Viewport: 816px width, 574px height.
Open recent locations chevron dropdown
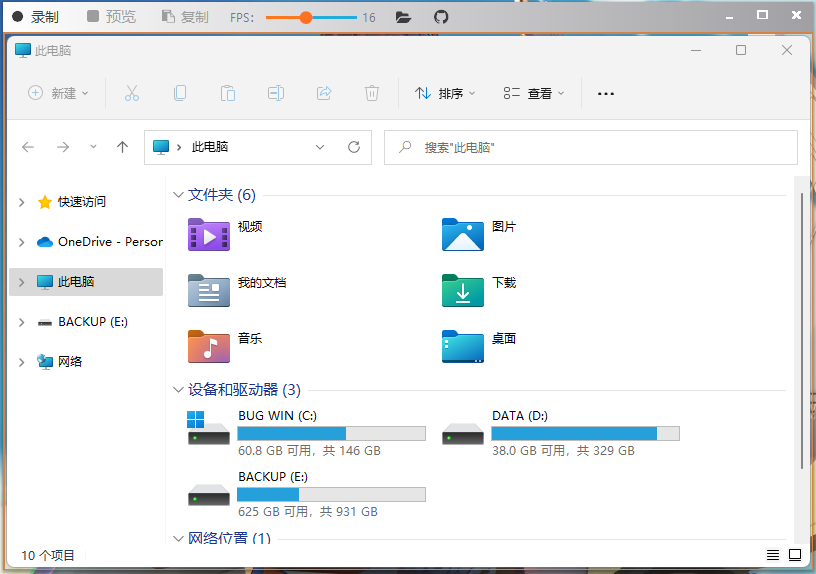[93, 147]
